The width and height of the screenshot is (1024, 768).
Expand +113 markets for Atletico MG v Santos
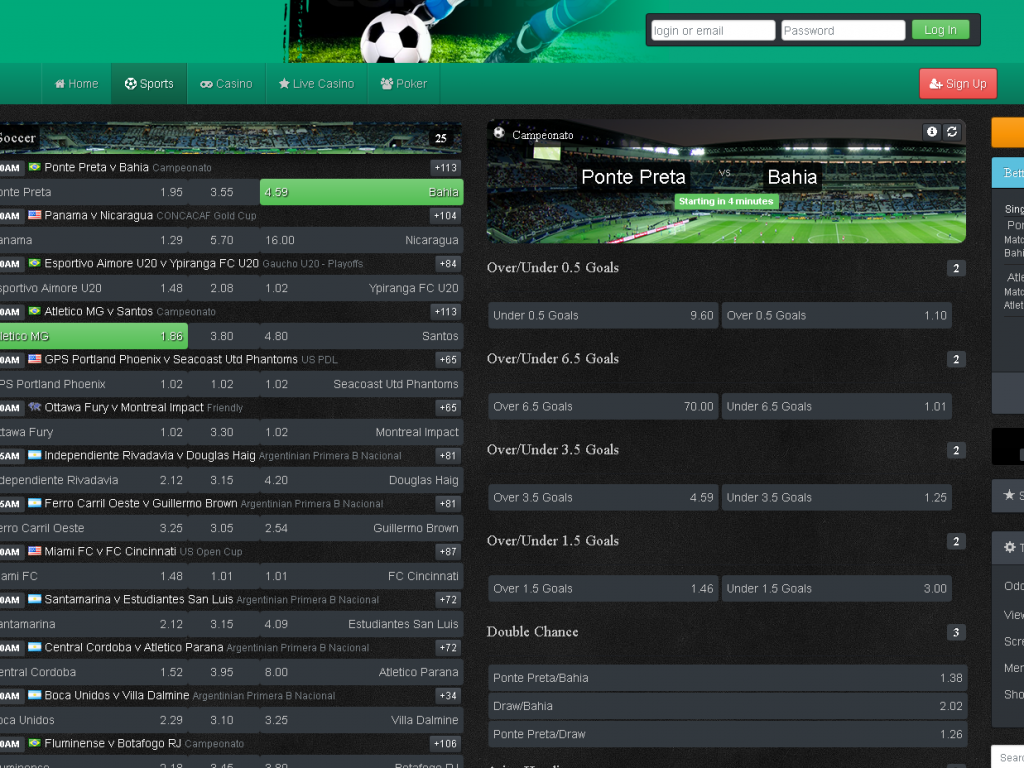[445, 312]
